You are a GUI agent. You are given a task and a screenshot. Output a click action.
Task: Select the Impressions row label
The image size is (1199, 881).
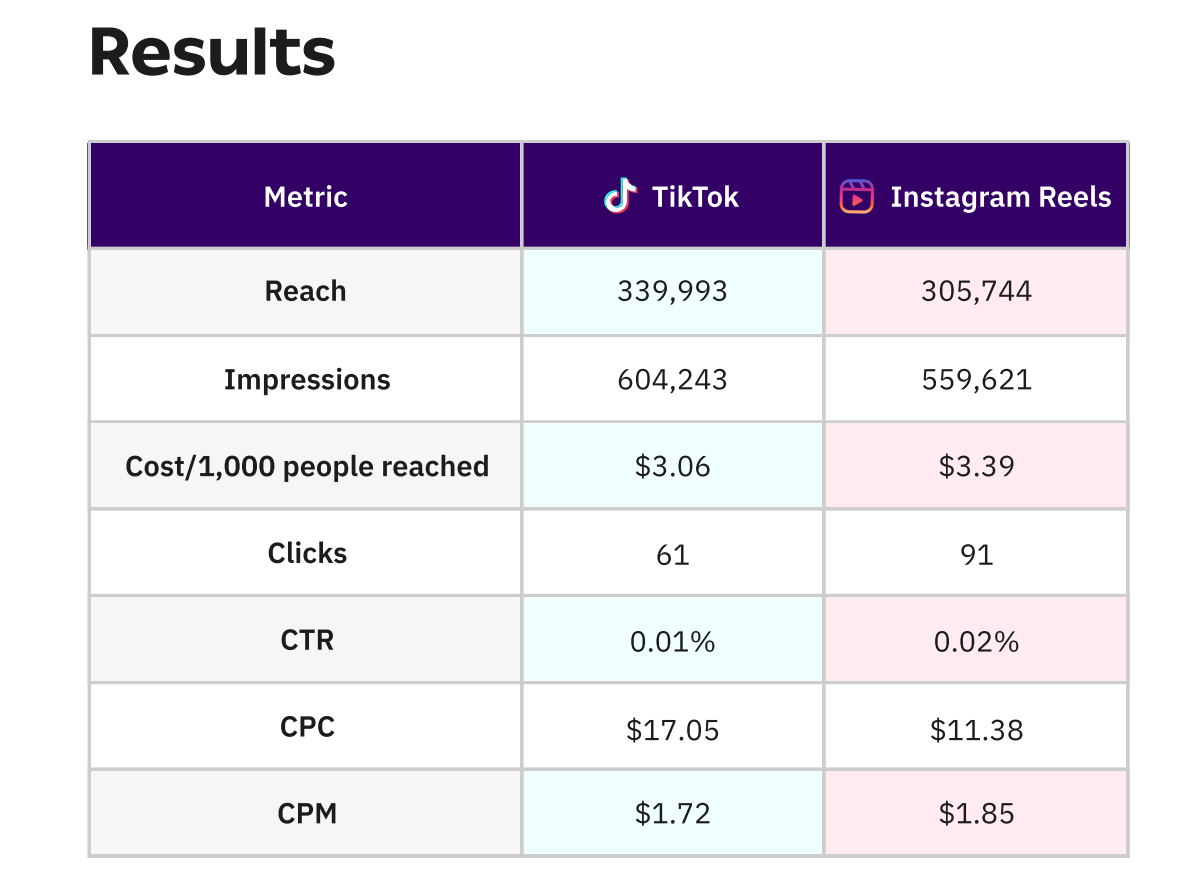pos(307,380)
